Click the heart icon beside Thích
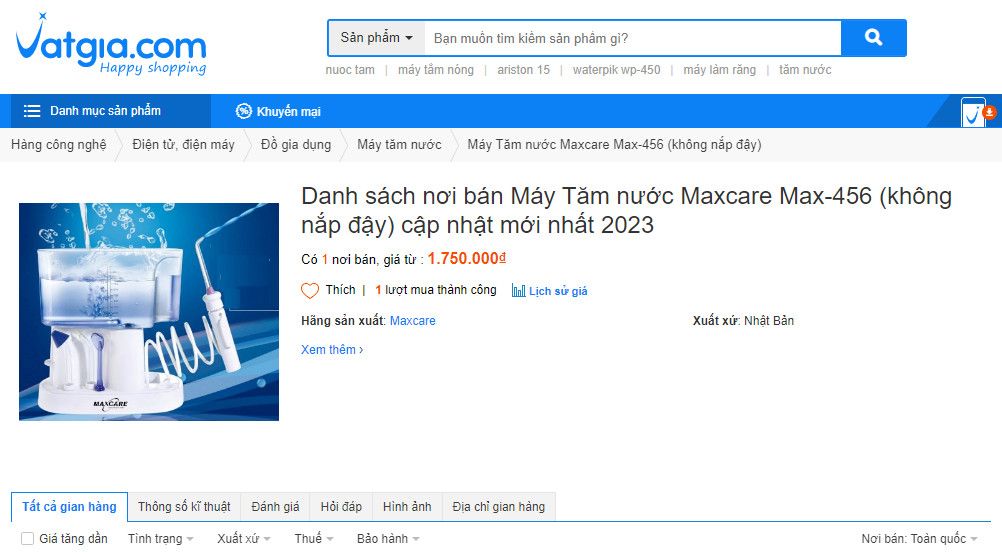Viewport: 1002px width, 552px height. (310, 291)
